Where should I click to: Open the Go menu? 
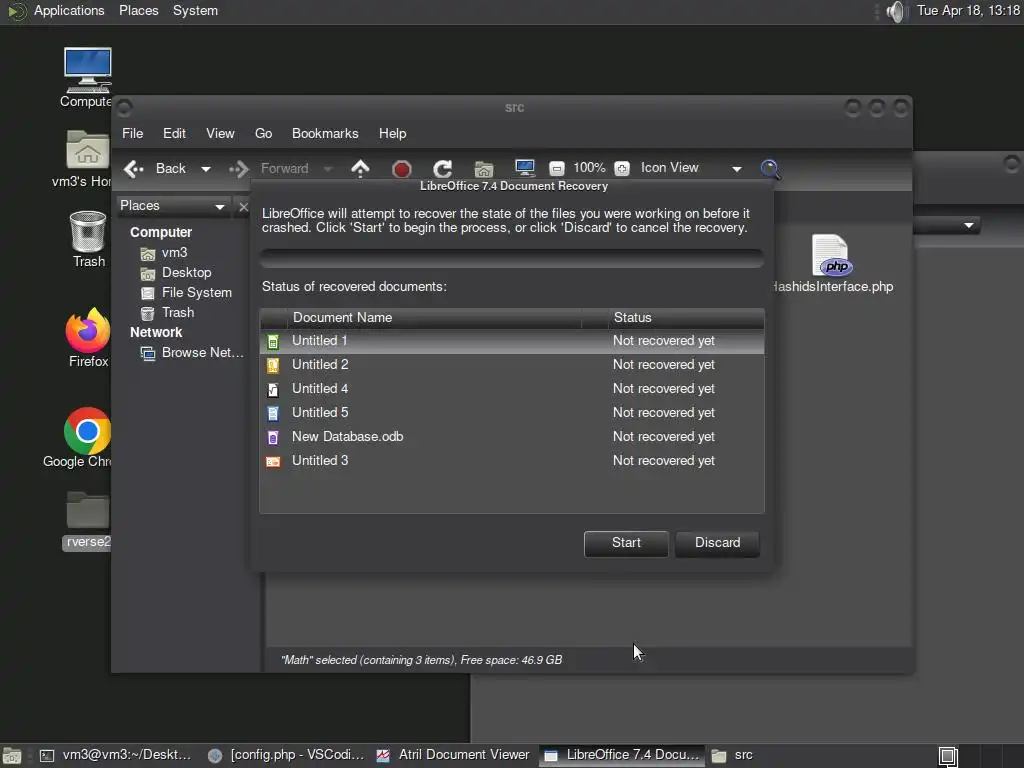(263, 133)
